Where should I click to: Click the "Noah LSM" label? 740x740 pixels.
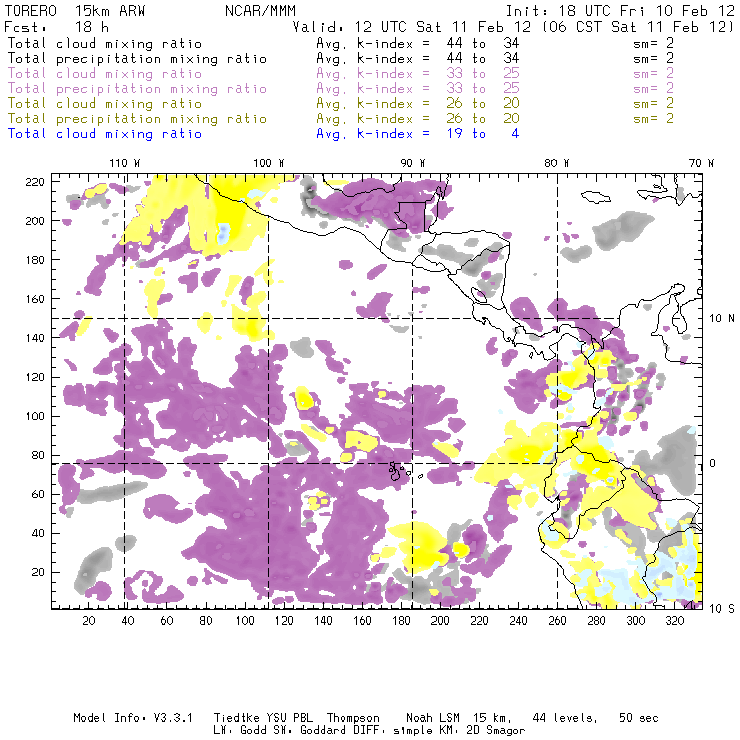tap(433, 718)
